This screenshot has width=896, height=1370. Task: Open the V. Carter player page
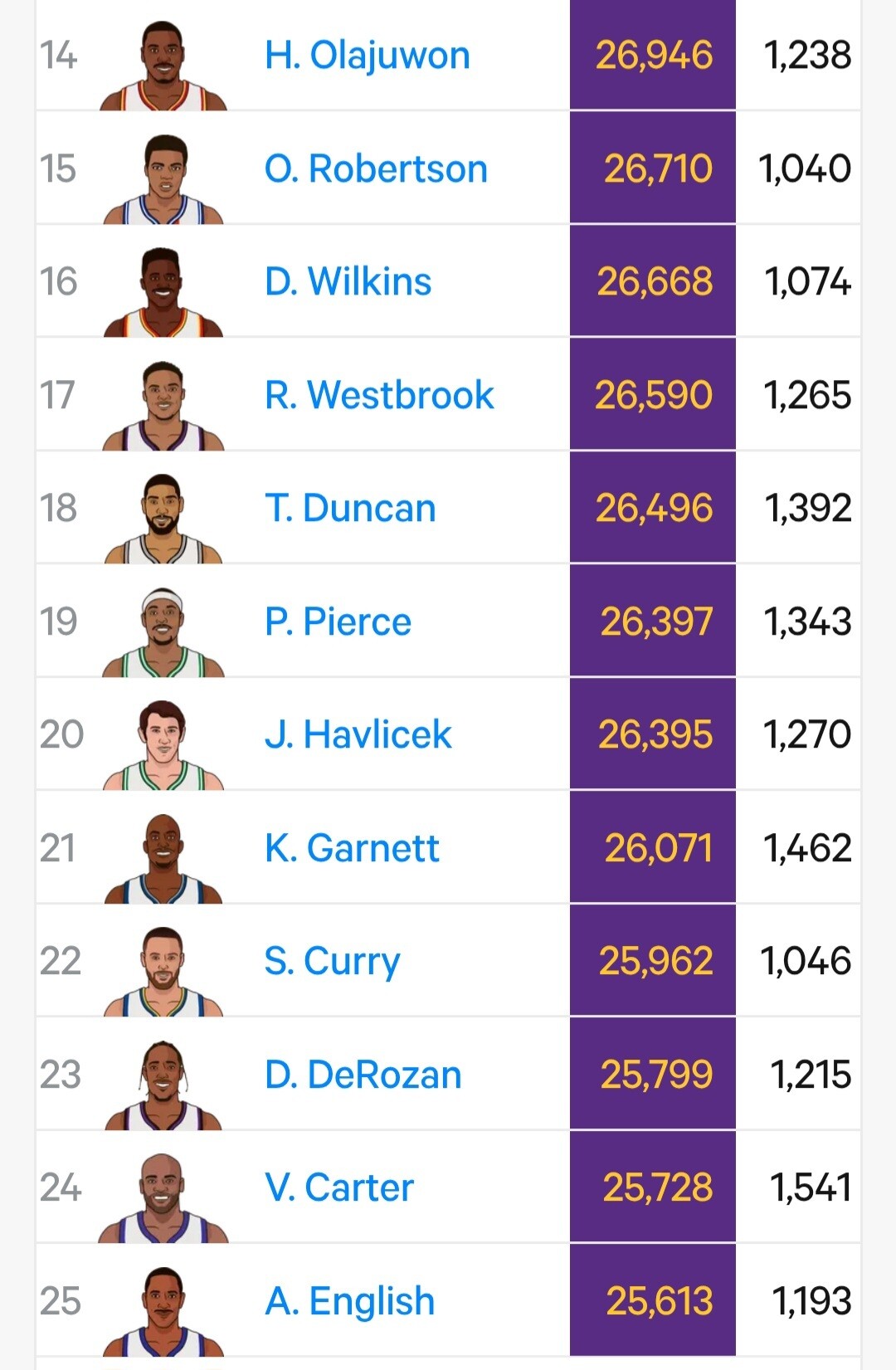(338, 1187)
